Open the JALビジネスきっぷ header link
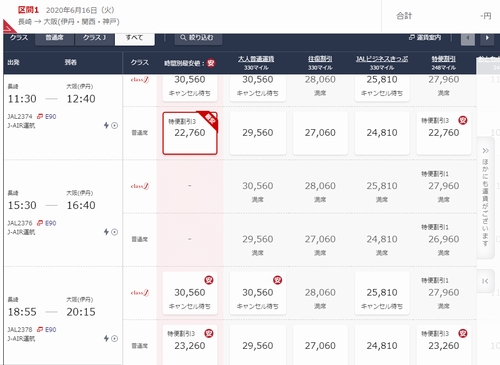 (382, 59)
